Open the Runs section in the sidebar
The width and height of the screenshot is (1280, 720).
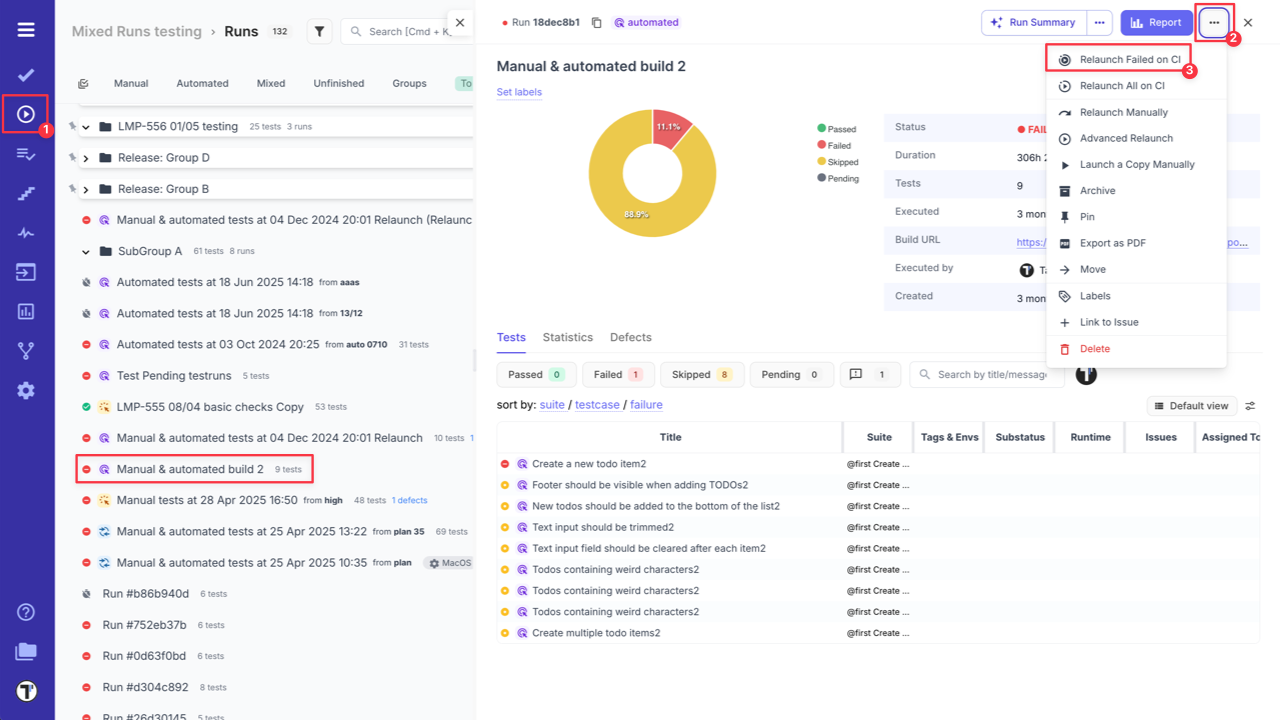pos(26,113)
